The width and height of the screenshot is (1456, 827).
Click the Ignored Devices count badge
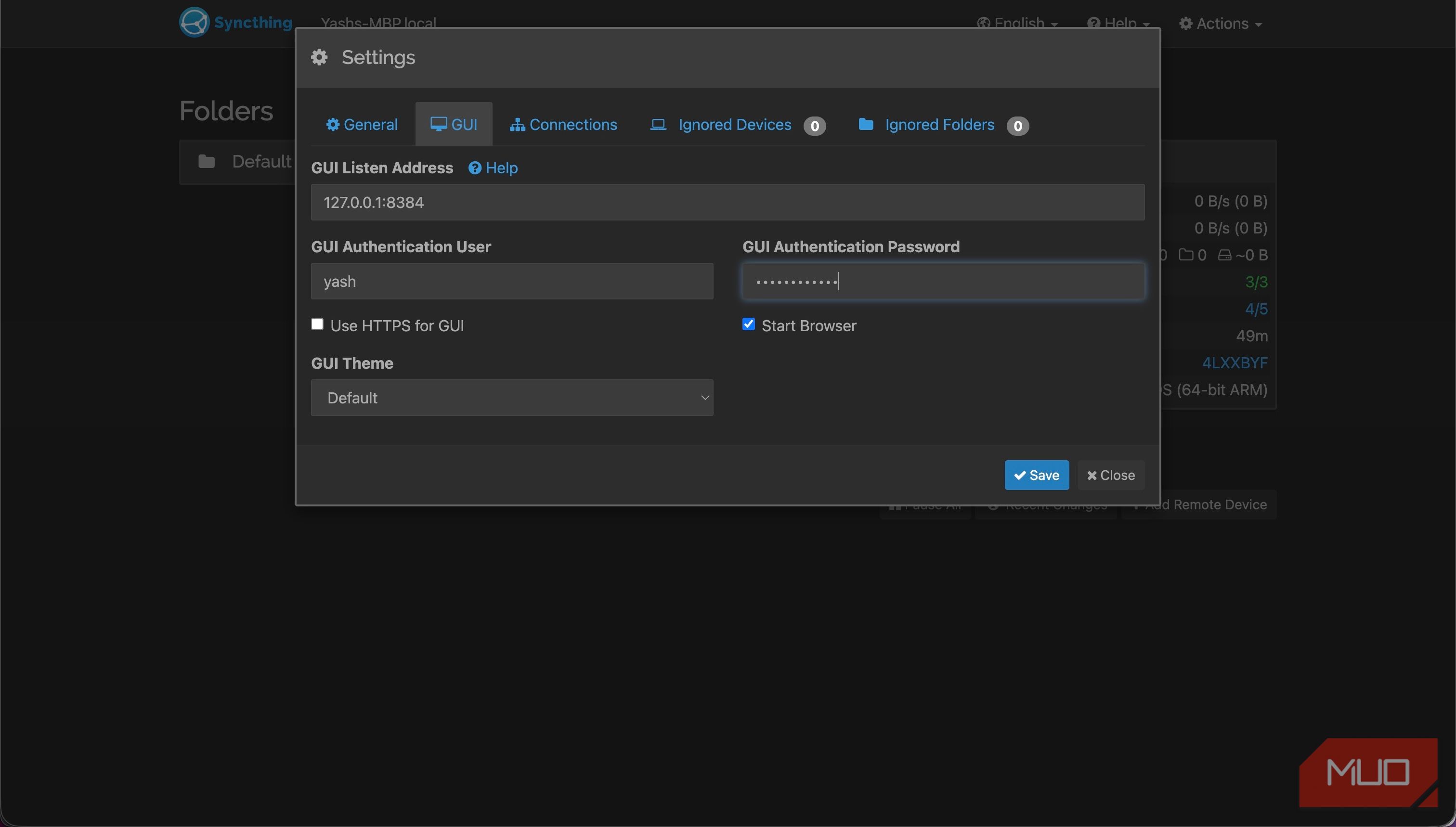[x=814, y=126]
